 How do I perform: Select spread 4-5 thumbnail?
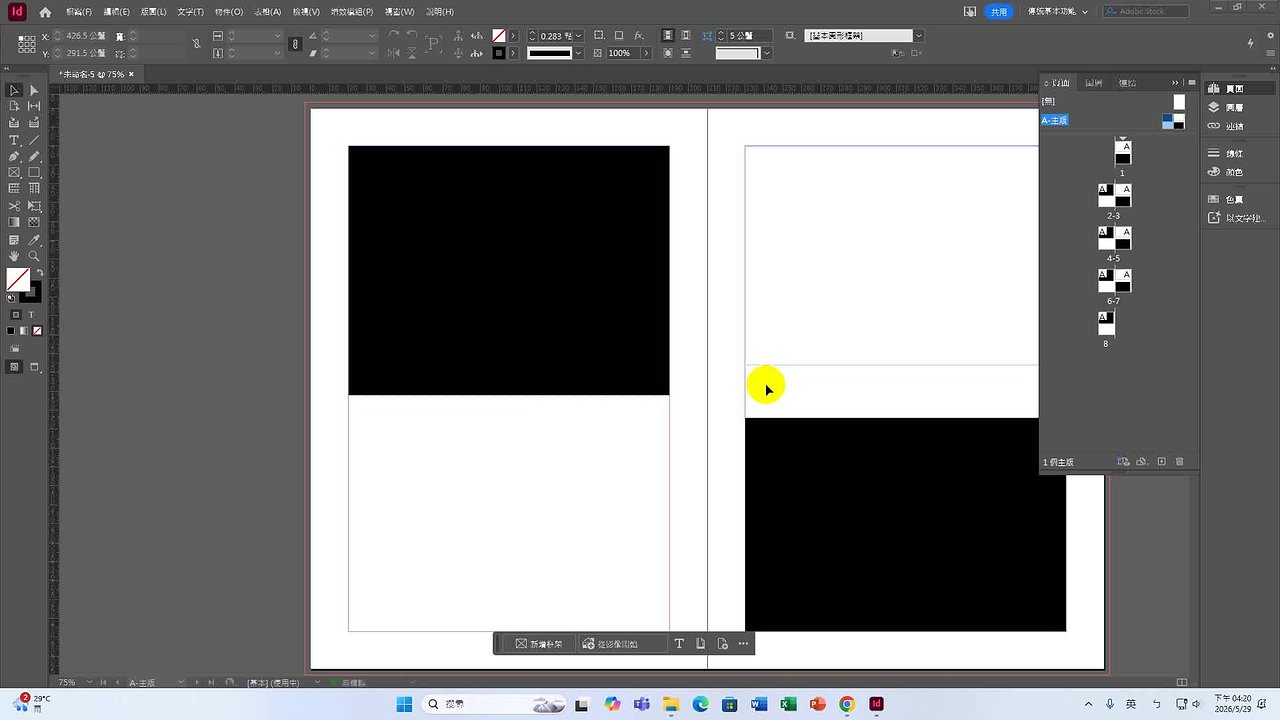point(1114,238)
